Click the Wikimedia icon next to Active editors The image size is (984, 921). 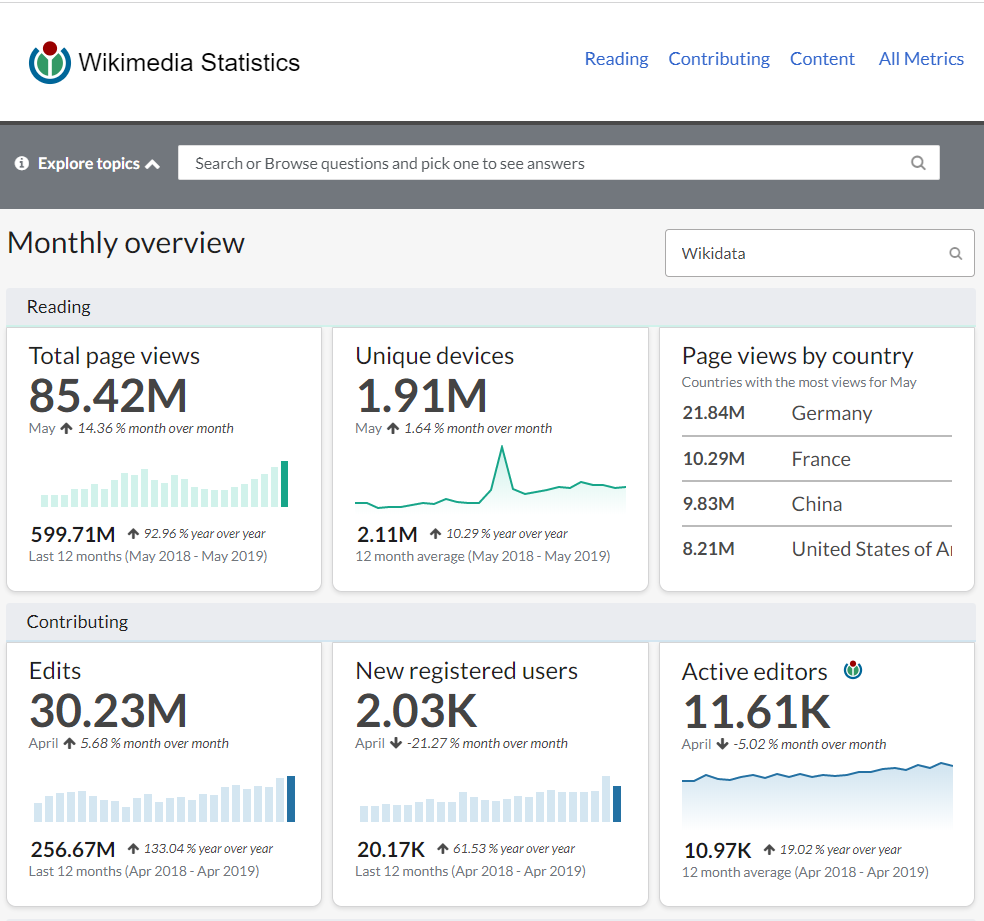pyautogui.click(x=853, y=670)
